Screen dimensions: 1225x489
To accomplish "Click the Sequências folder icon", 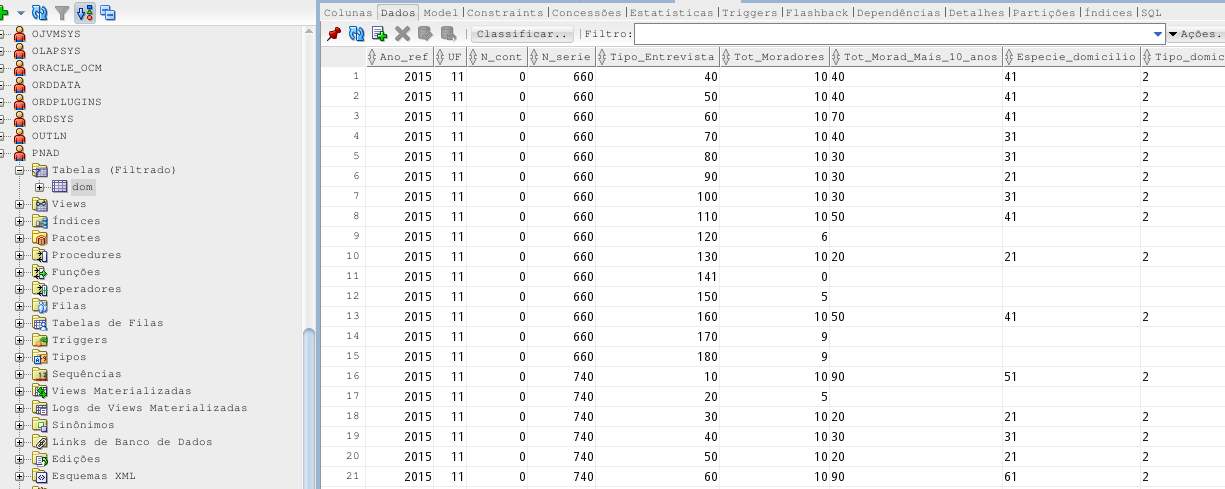I will tap(40, 374).
